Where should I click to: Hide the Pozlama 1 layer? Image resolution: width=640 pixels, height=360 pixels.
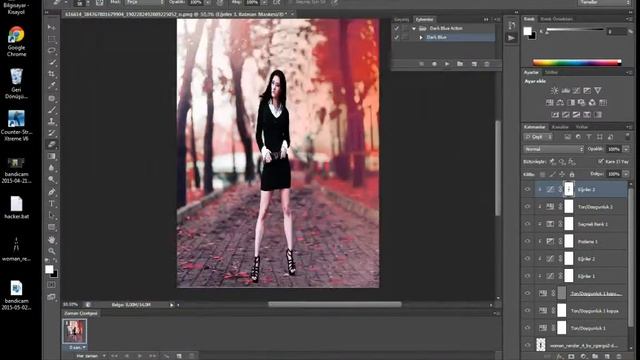(527, 241)
